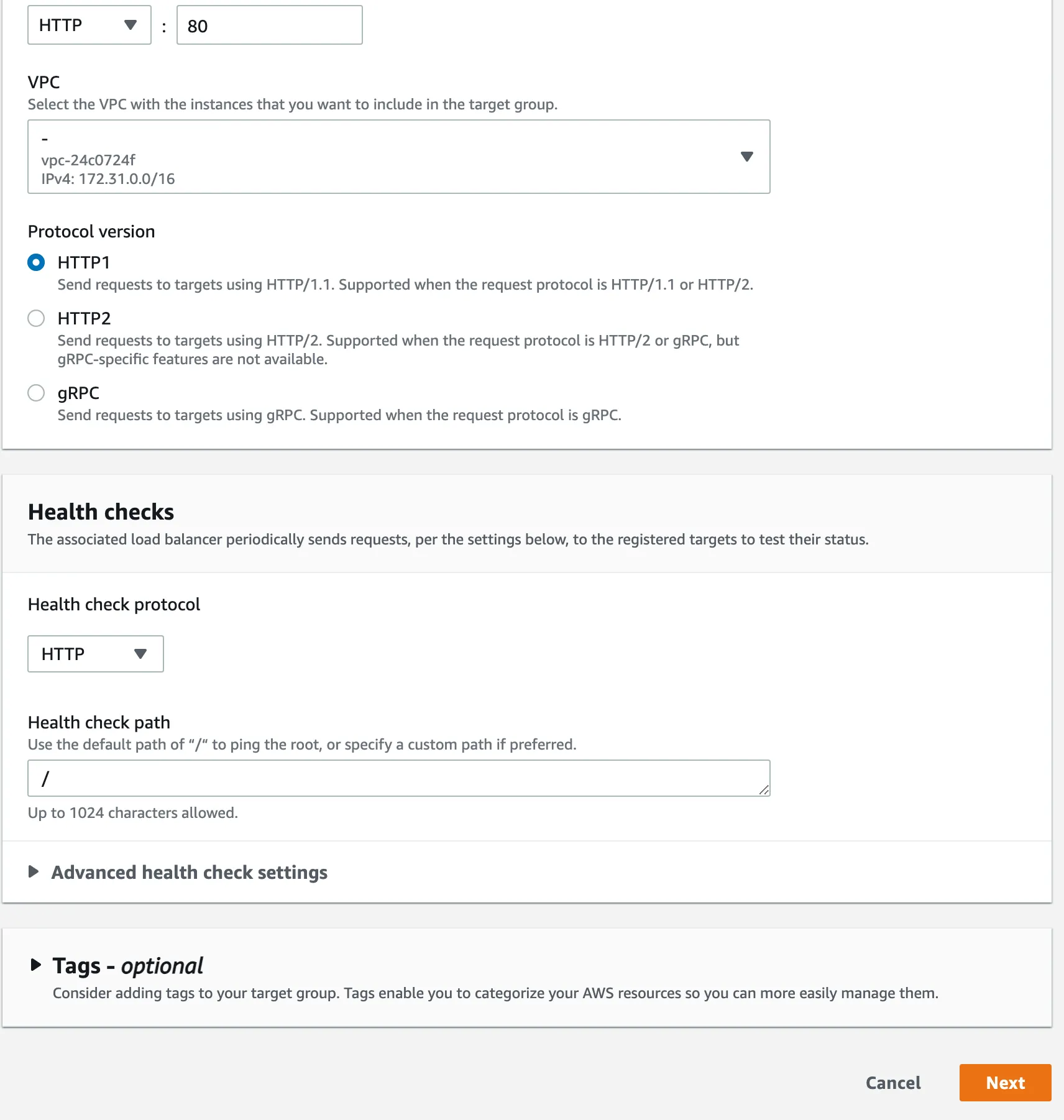Click the Tags section disclosure triangle
The image size is (1064, 1120).
pos(36,965)
